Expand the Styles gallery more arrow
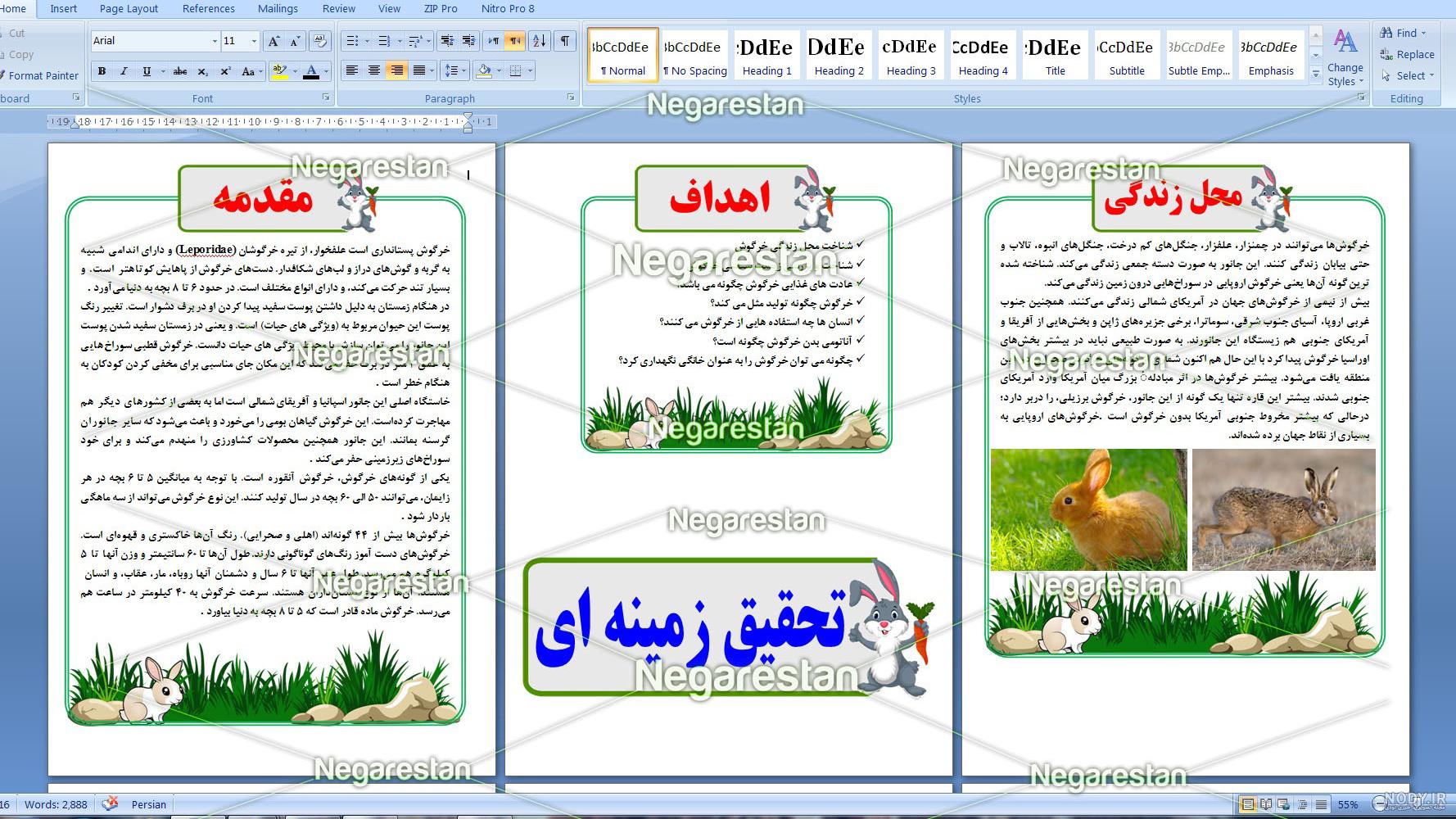Viewport: 1456px width, 819px height. click(1316, 73)
